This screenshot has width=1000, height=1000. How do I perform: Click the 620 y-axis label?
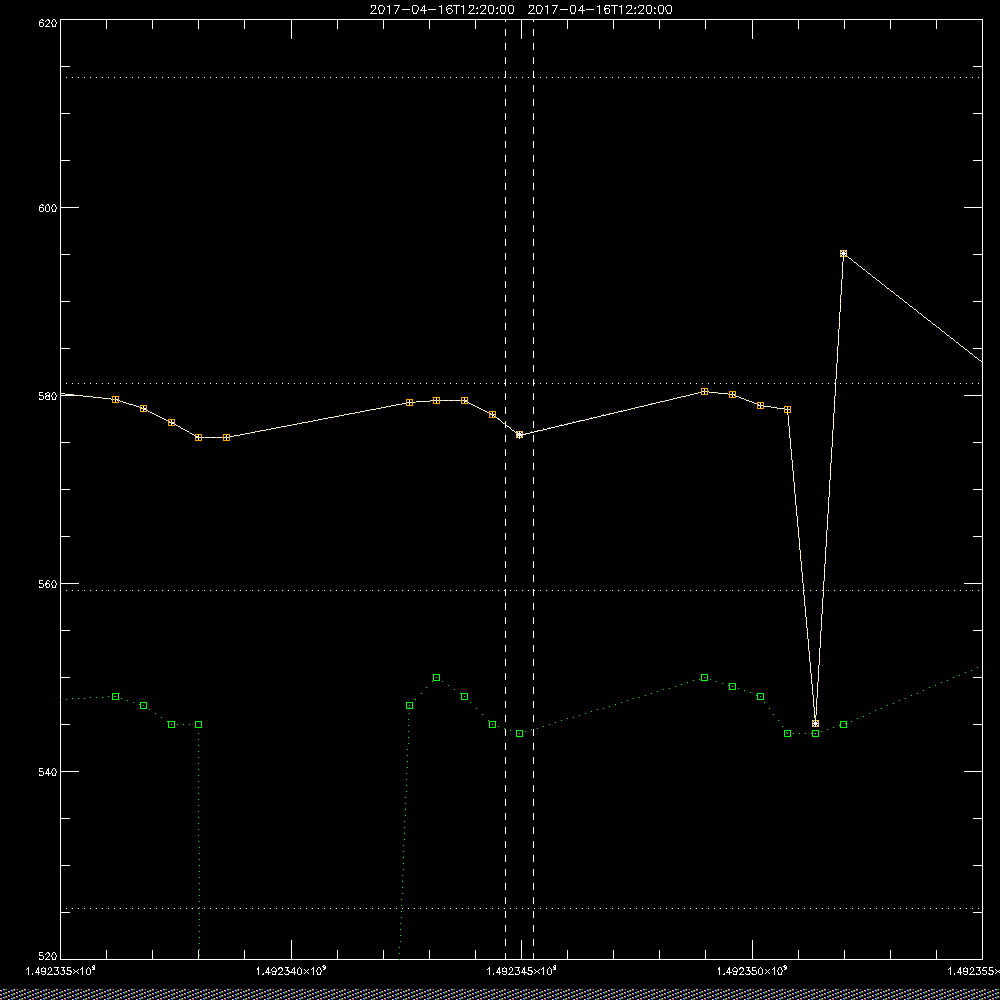48,23
